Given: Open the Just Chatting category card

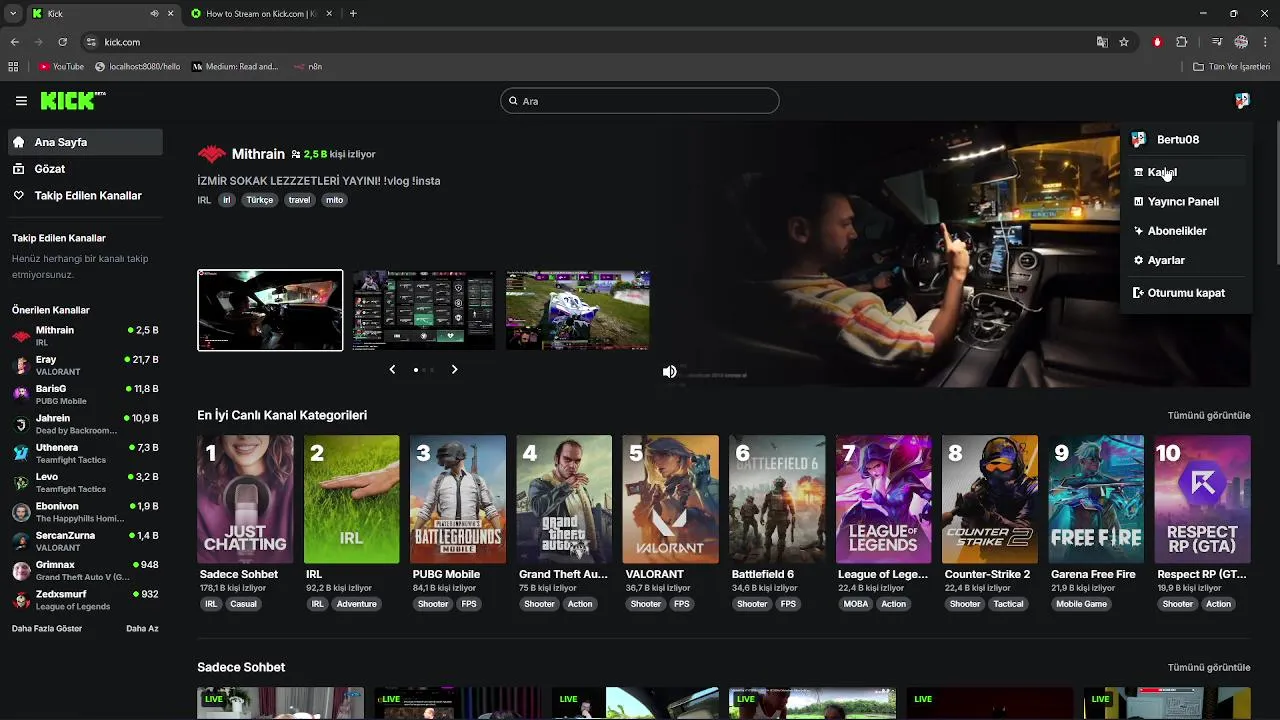Looking at the screenshot, I should tap(245, 499).
